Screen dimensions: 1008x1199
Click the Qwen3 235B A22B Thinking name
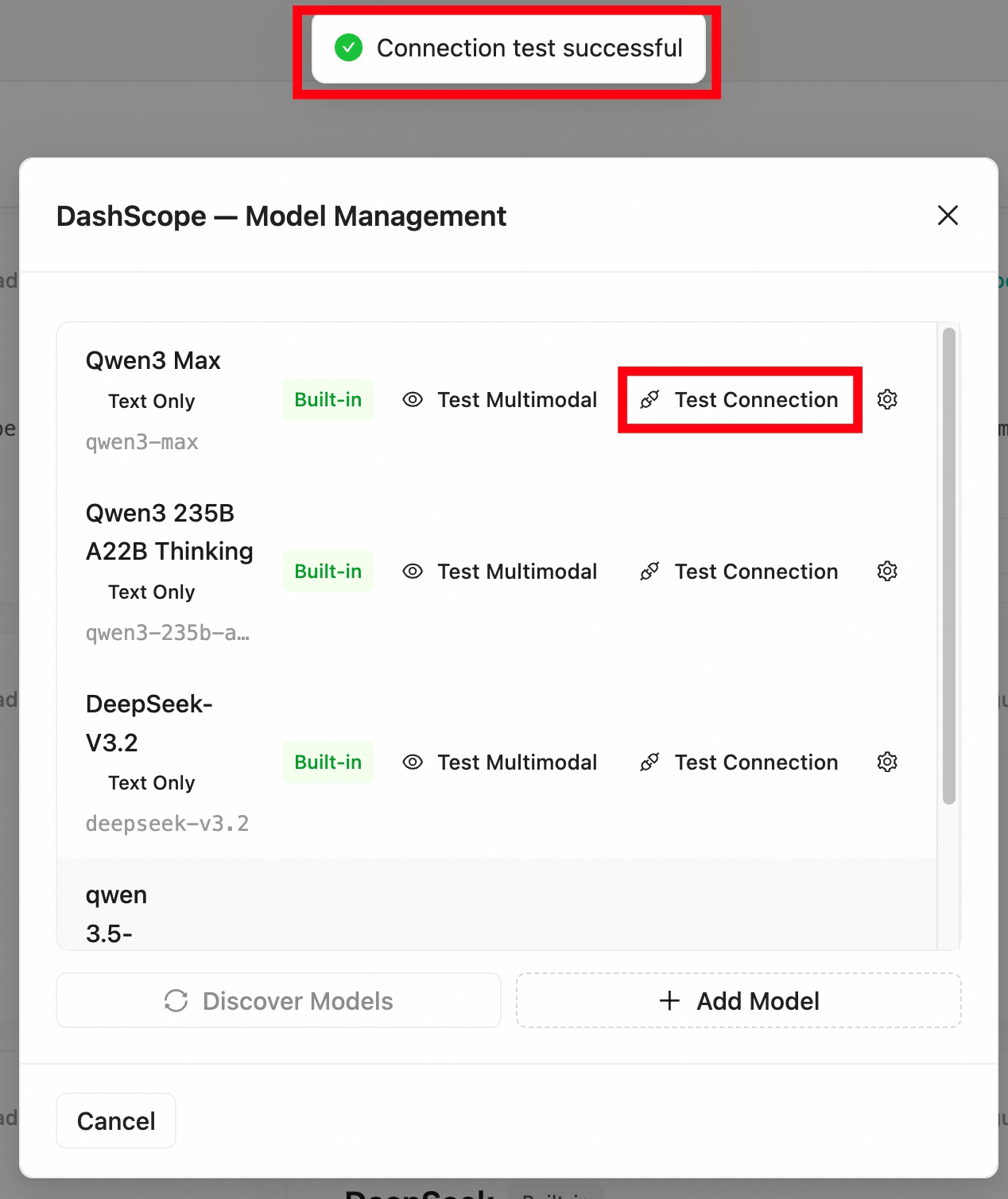[x=169, y=532]
